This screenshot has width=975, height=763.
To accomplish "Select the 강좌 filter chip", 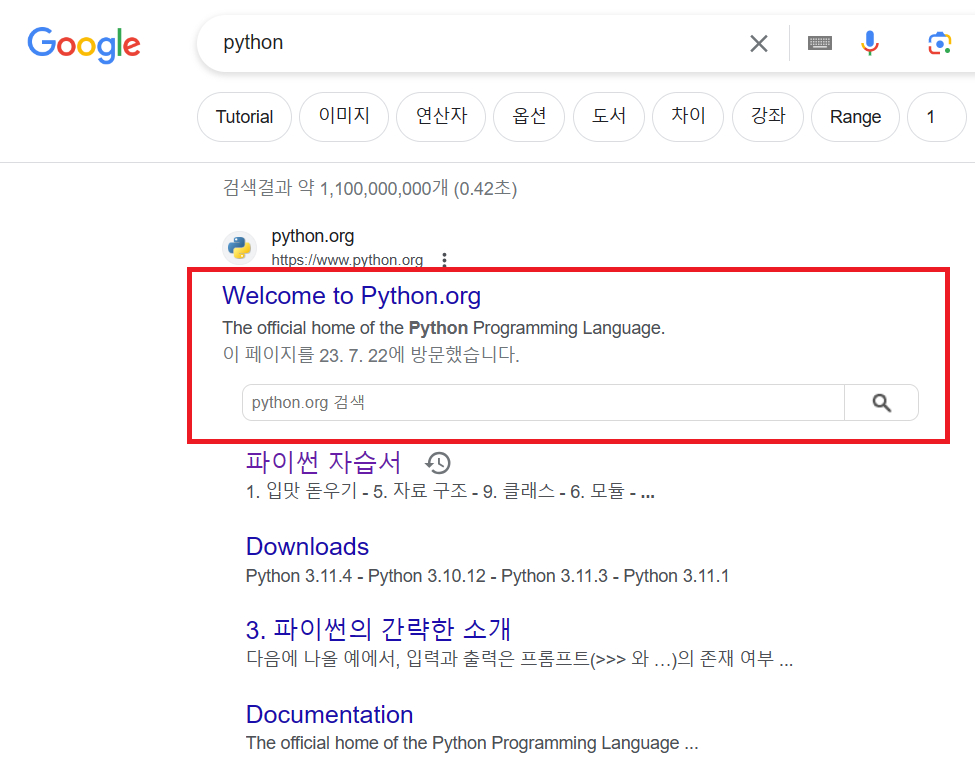I will coord(768,117).
